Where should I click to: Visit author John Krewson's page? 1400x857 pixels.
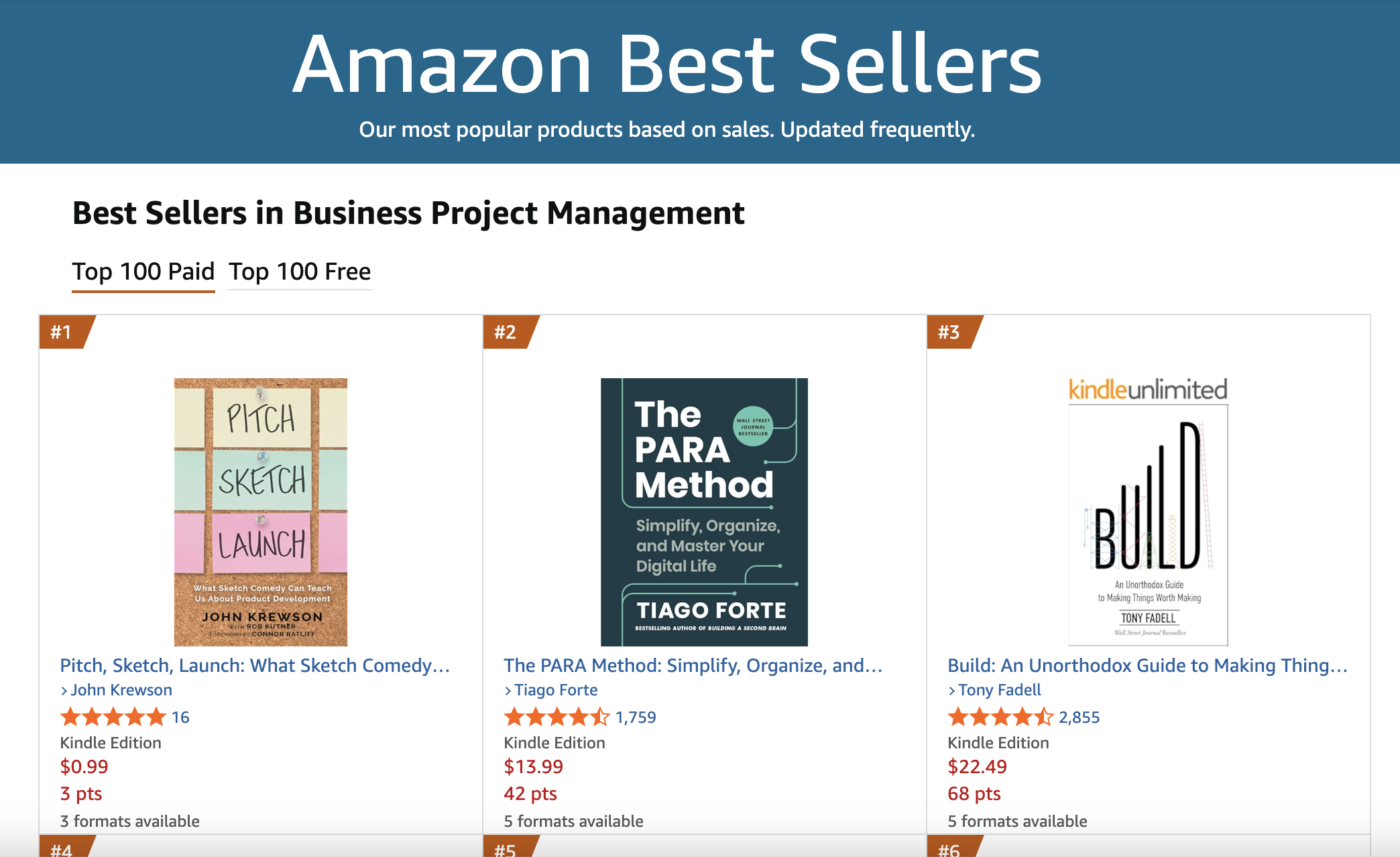tap(121, 690)
